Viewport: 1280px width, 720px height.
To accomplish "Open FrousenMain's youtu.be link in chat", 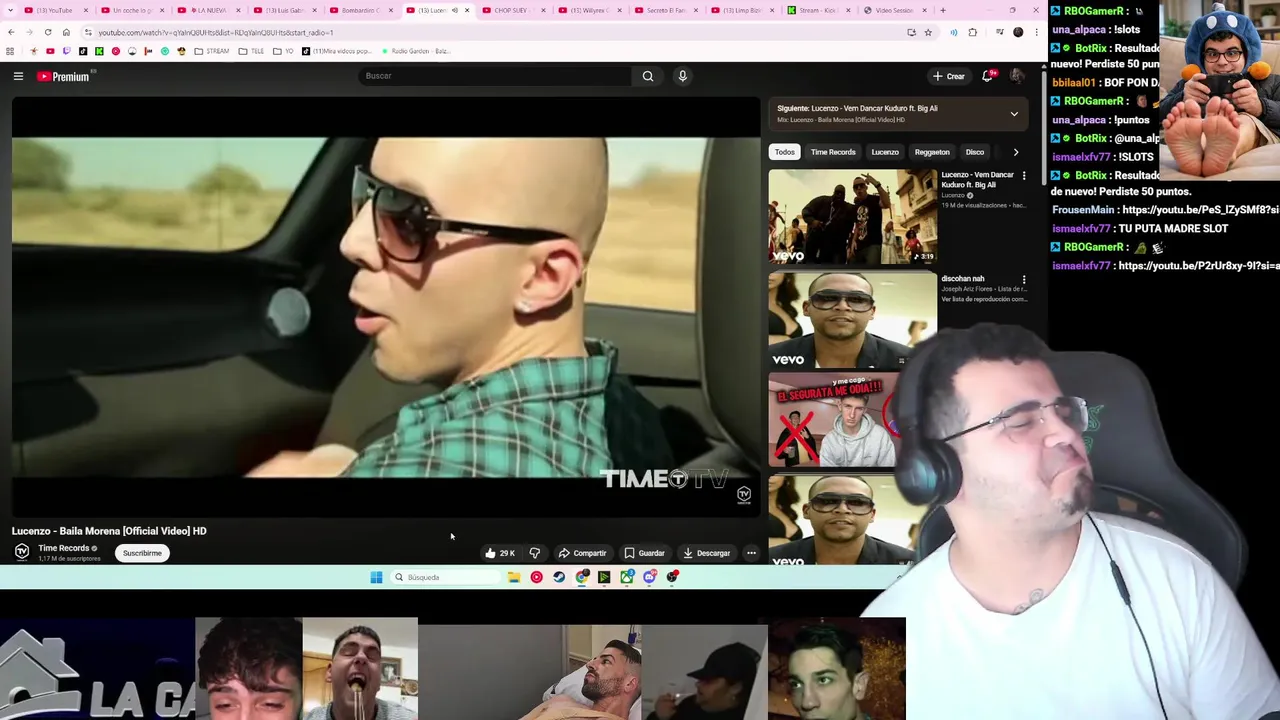I will click(x=1200, y=210).
